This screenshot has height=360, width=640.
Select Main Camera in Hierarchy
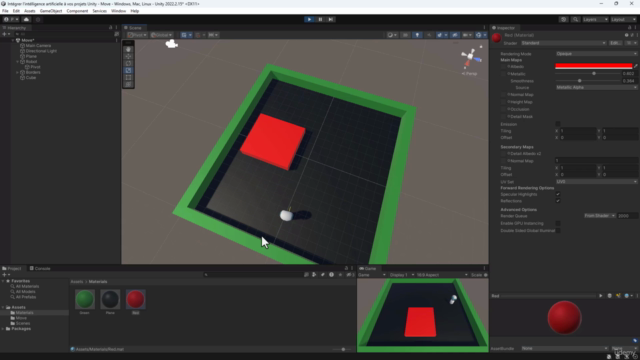(x=38, y=46)
